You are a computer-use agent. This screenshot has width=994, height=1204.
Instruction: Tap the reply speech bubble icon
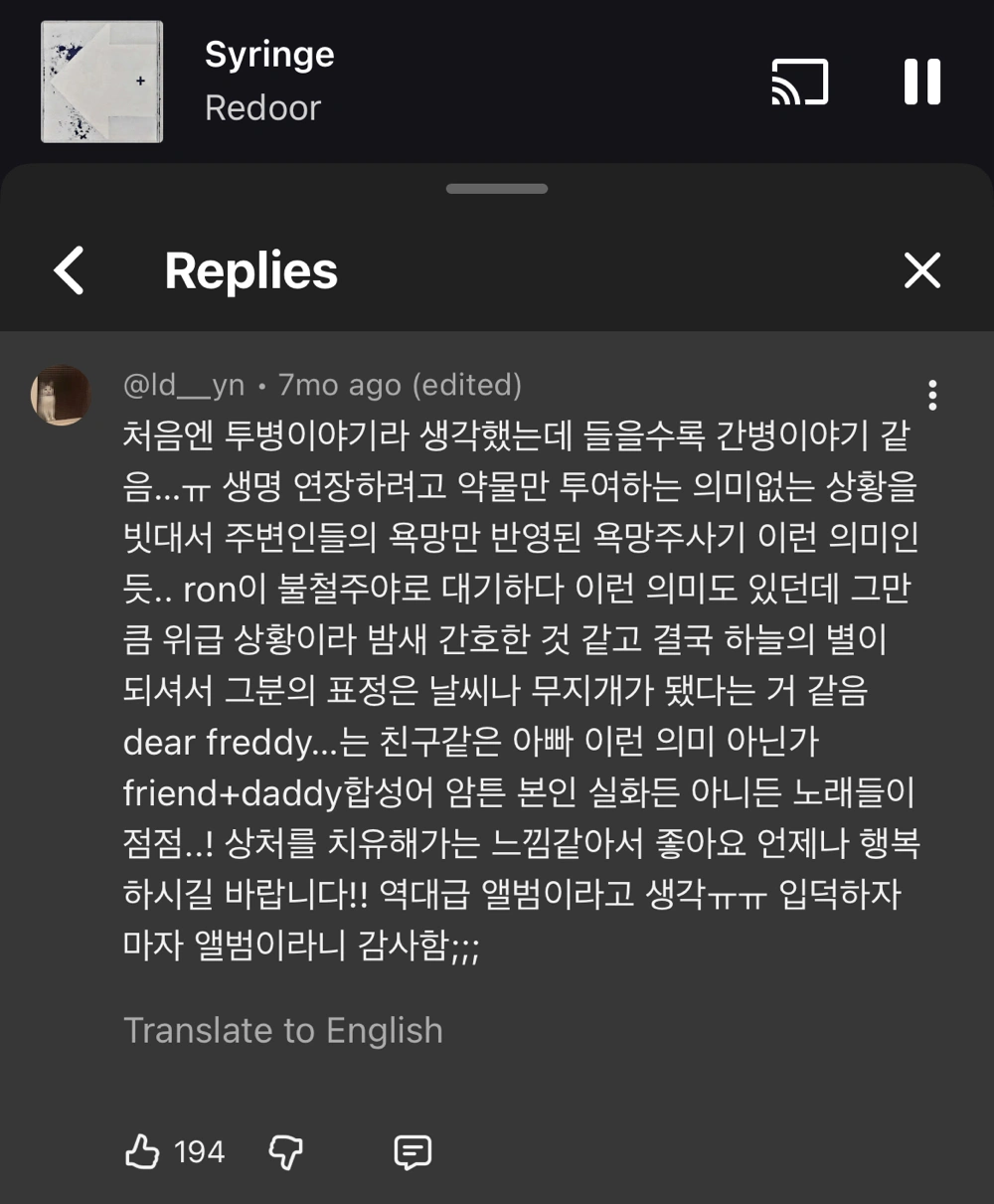click(x=413, y=1151)
